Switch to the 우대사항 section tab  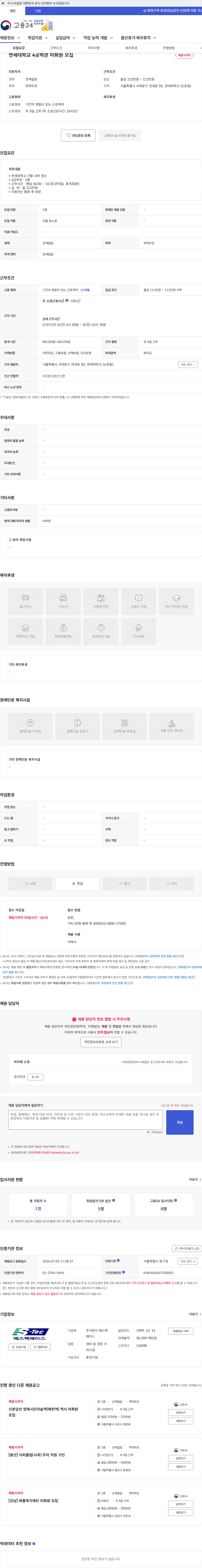[93, 48]
